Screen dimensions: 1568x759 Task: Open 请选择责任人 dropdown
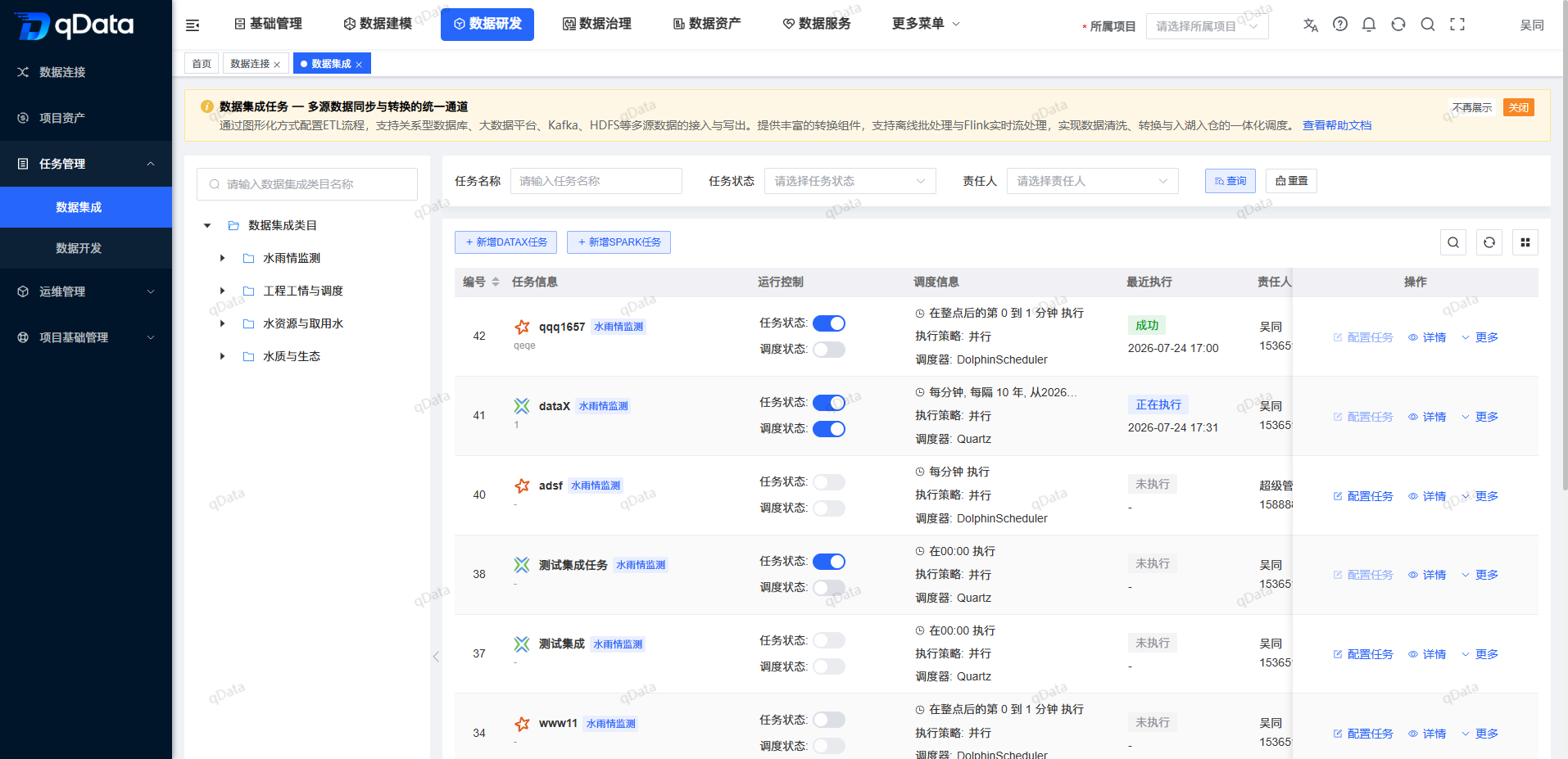(1093, 181)
